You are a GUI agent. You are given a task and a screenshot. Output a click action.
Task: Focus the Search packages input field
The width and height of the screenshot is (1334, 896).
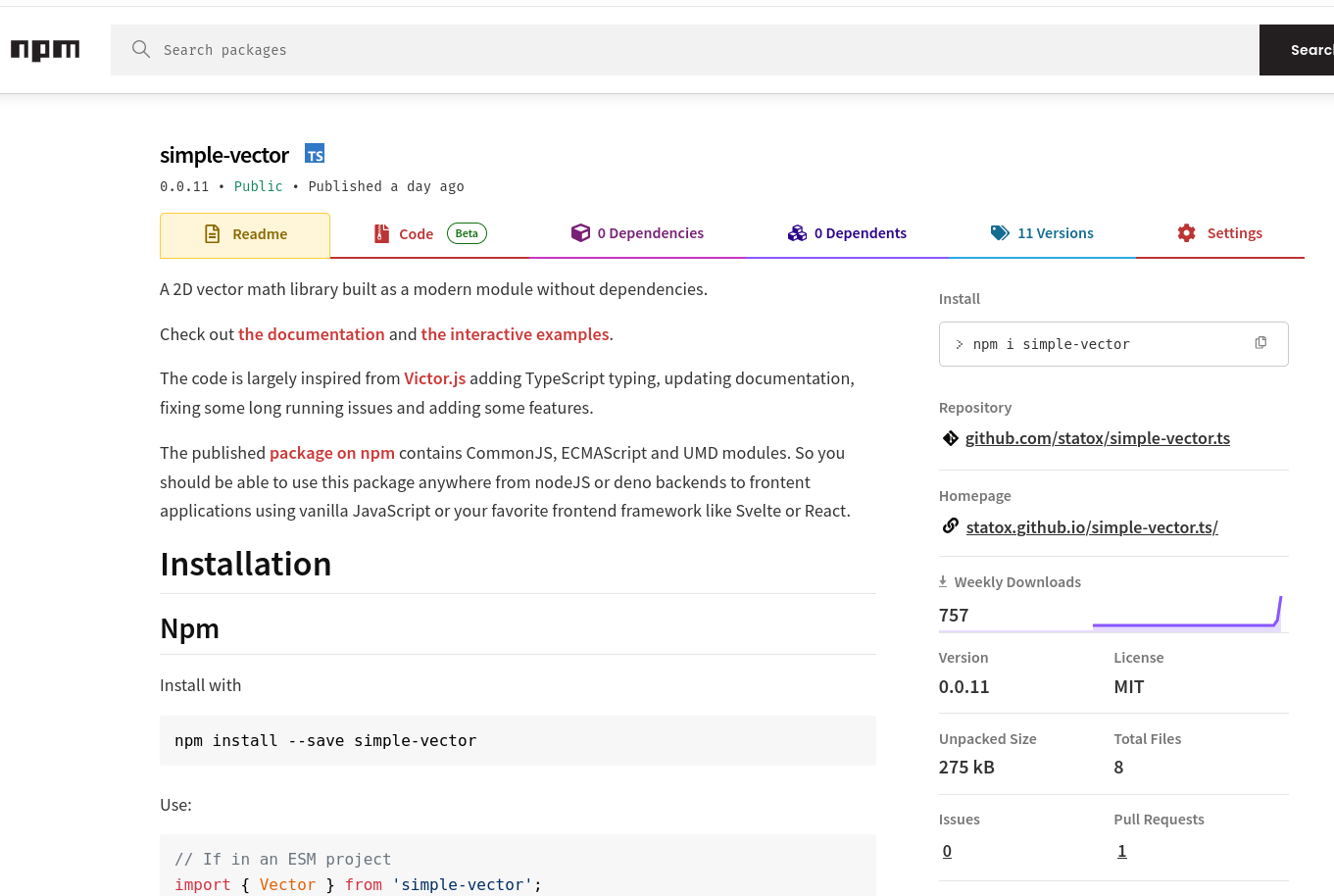point(685,50)
